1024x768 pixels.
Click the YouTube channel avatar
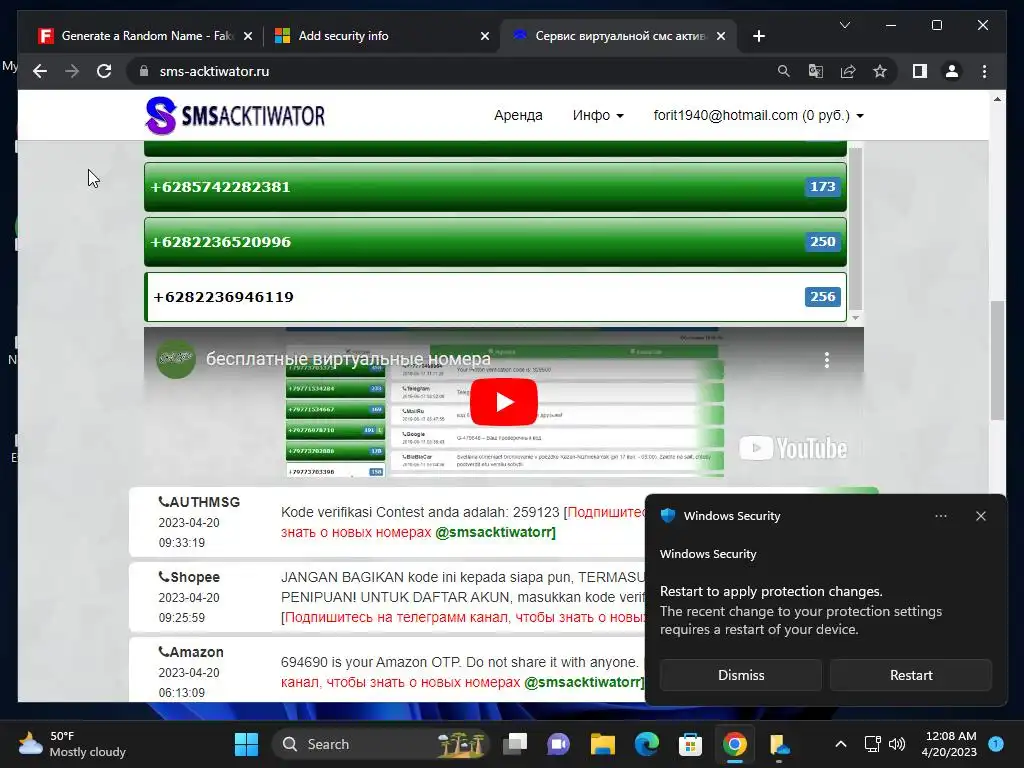[176, 359]
